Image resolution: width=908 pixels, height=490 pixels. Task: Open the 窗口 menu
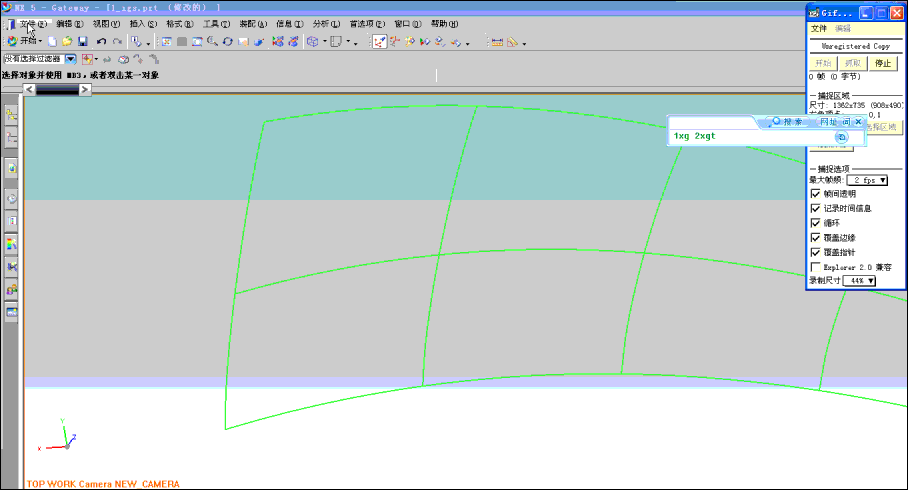pyautogui.click(x=408, y=24)
